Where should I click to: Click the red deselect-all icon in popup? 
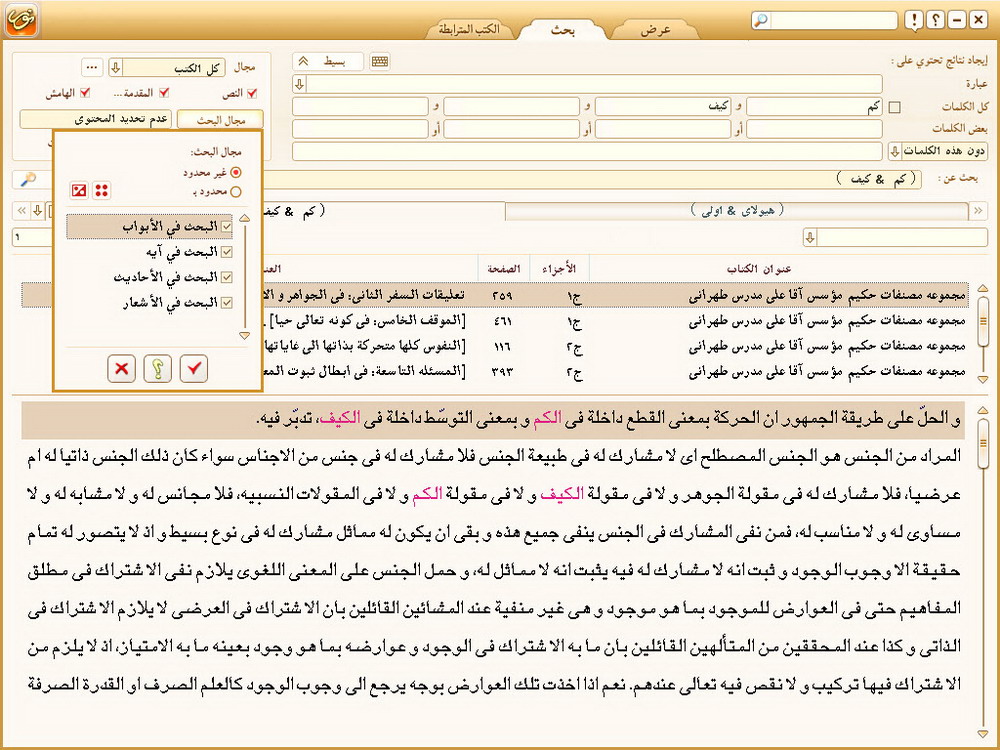coord(79,190)
